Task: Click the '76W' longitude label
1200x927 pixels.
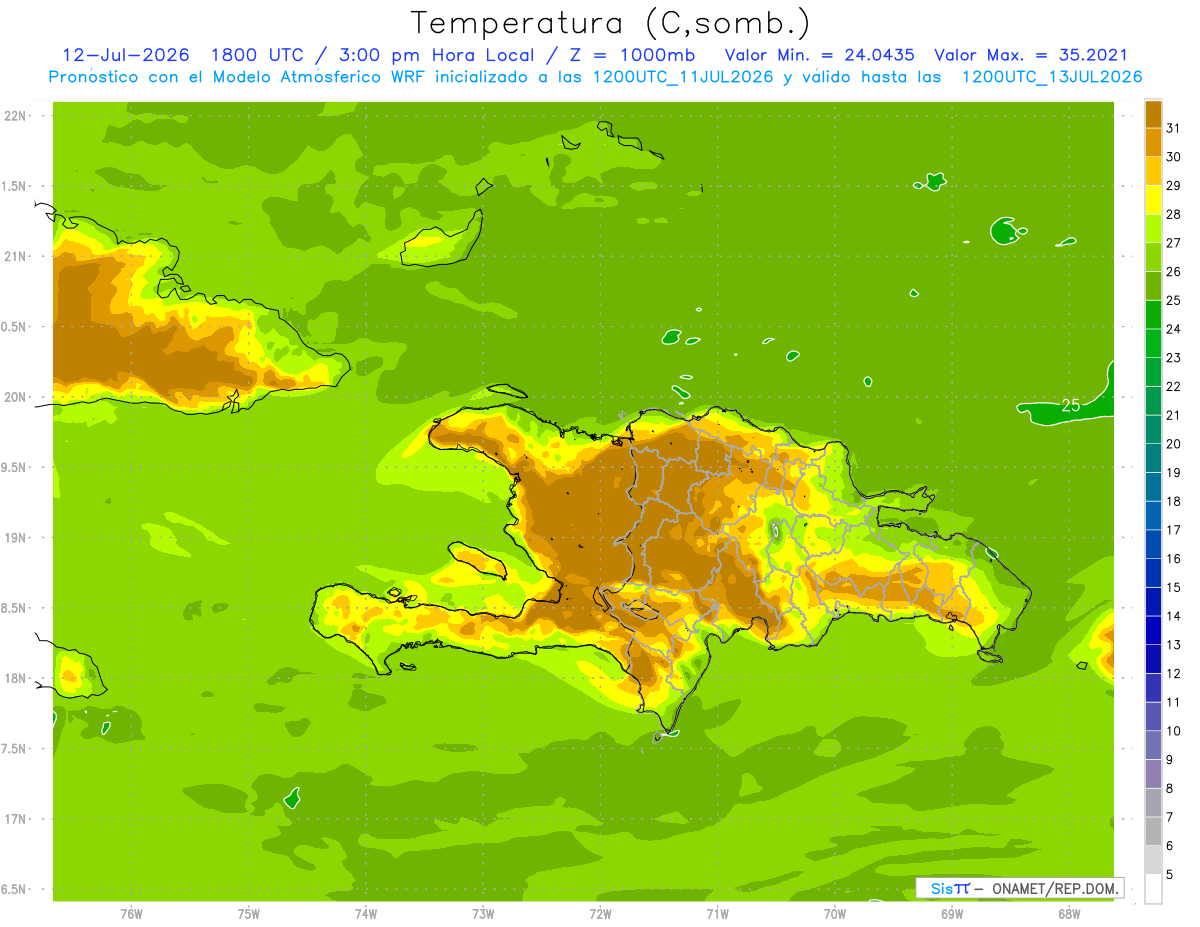Action: (131, 913)
